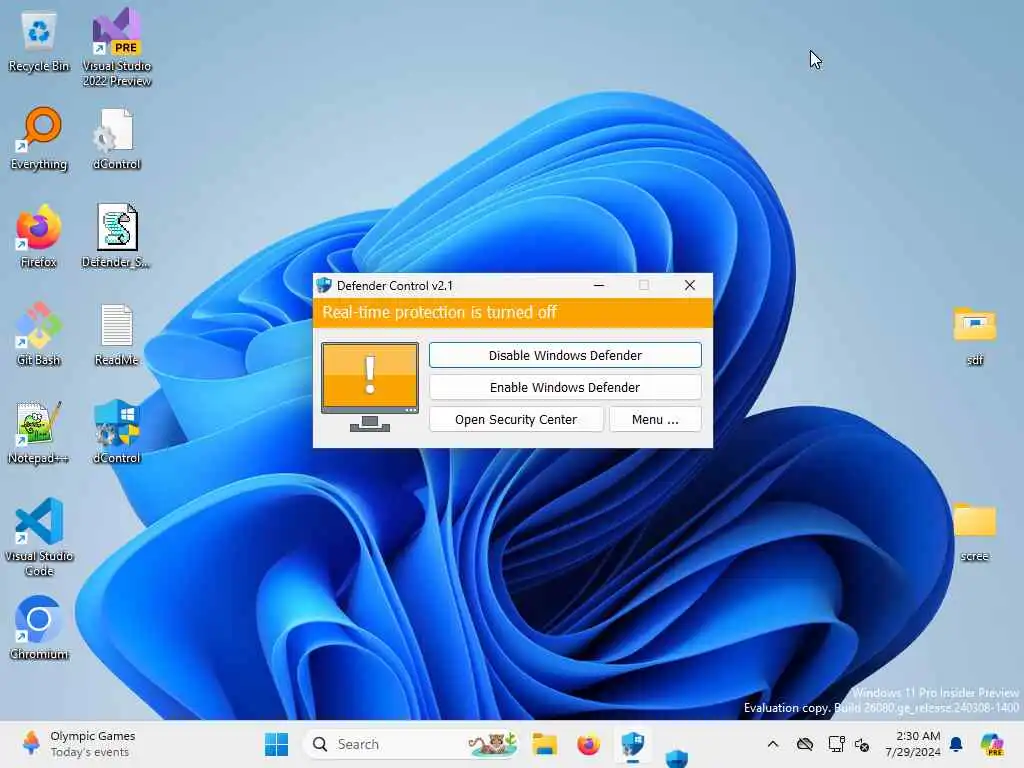
Task: Select the Defender_S... script file
Action: (116, 236)
